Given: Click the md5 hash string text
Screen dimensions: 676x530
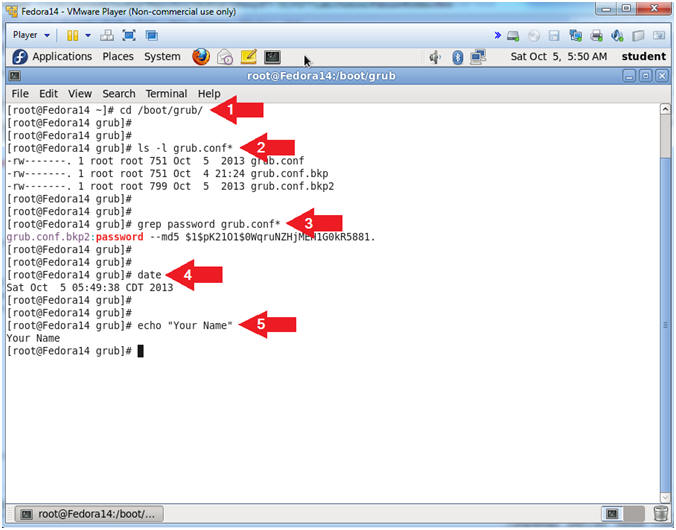Looking at the screenshot, I should (x=280, y=237).
